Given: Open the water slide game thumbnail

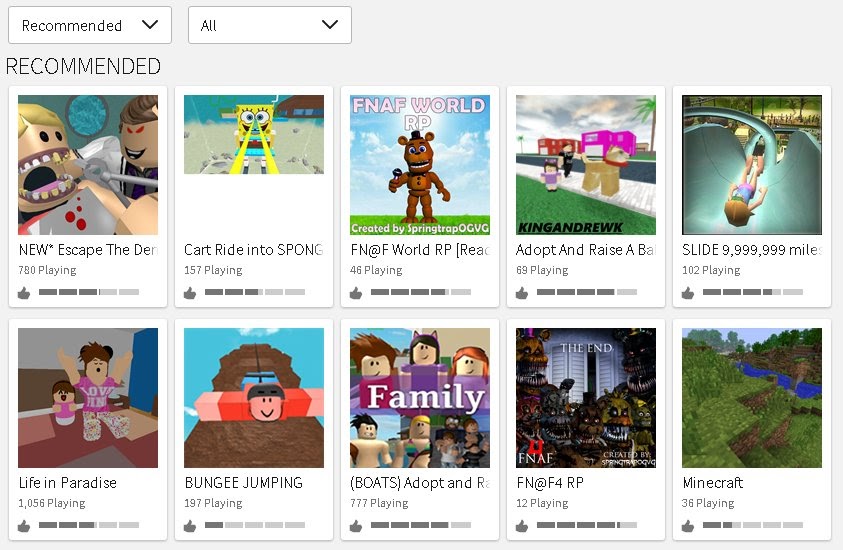Looking at the screenshot, I should coord(752,165).
